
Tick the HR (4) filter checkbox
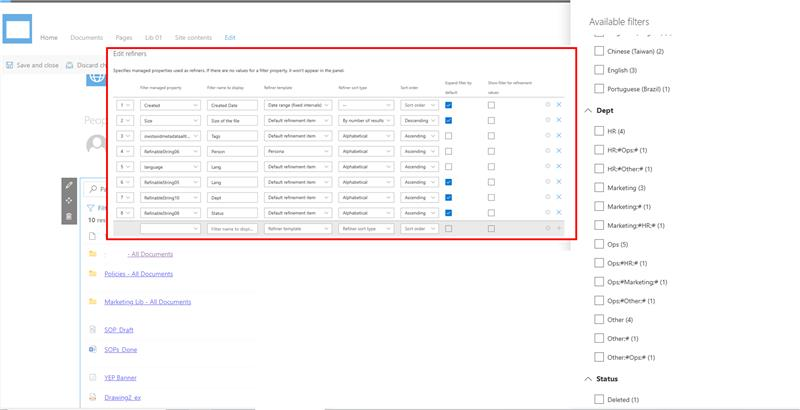tap(599, 131)
